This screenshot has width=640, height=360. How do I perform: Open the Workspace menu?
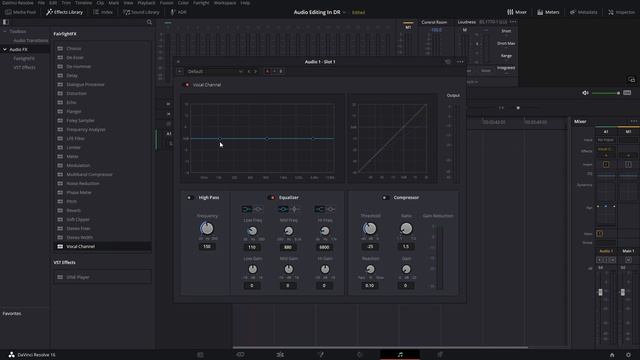(x=225, y=3)
